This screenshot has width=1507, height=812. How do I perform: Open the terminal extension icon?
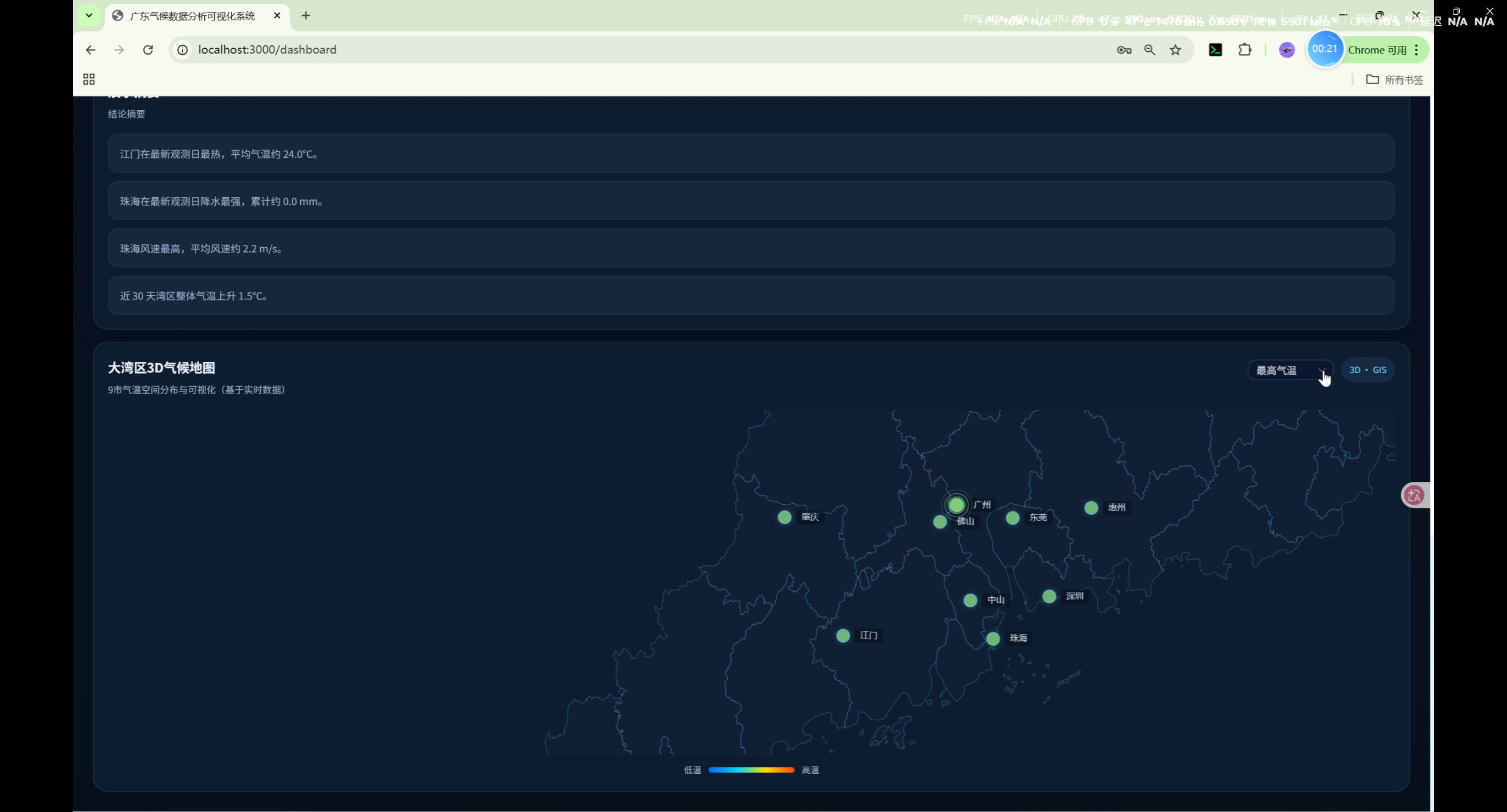click(1215, 50)
